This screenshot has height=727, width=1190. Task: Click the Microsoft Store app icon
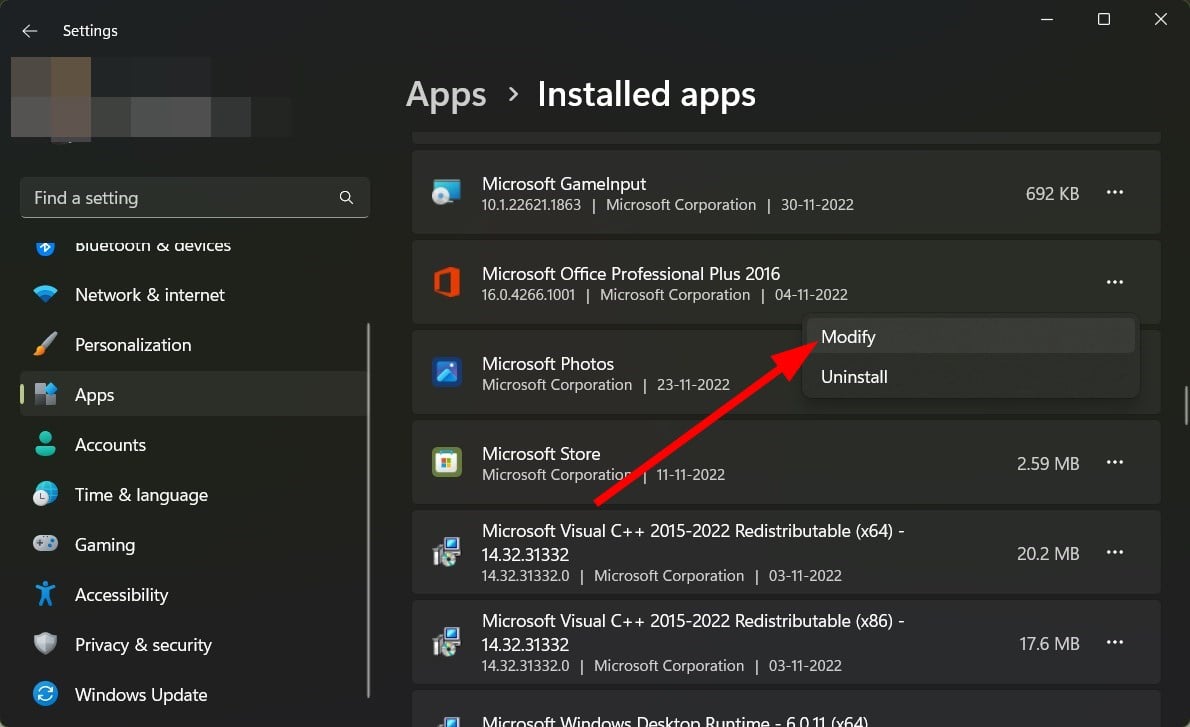pyautogui.click(x=446, y=463)
